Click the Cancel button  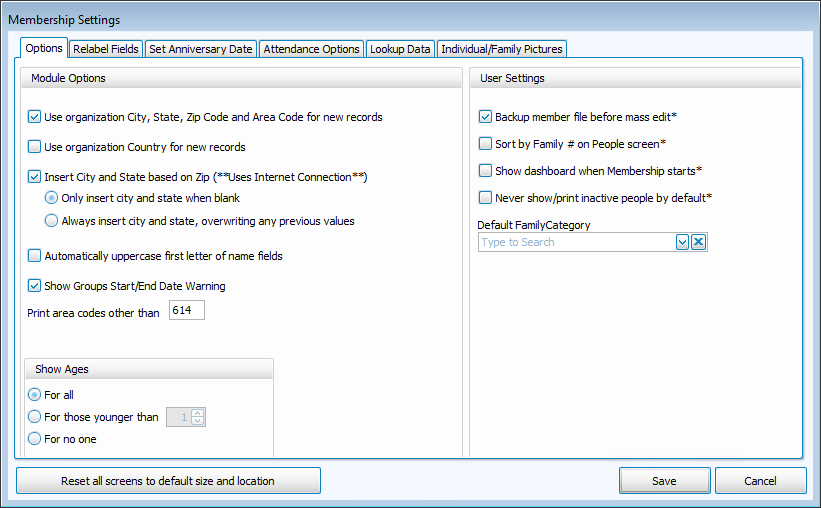(760, 481)
